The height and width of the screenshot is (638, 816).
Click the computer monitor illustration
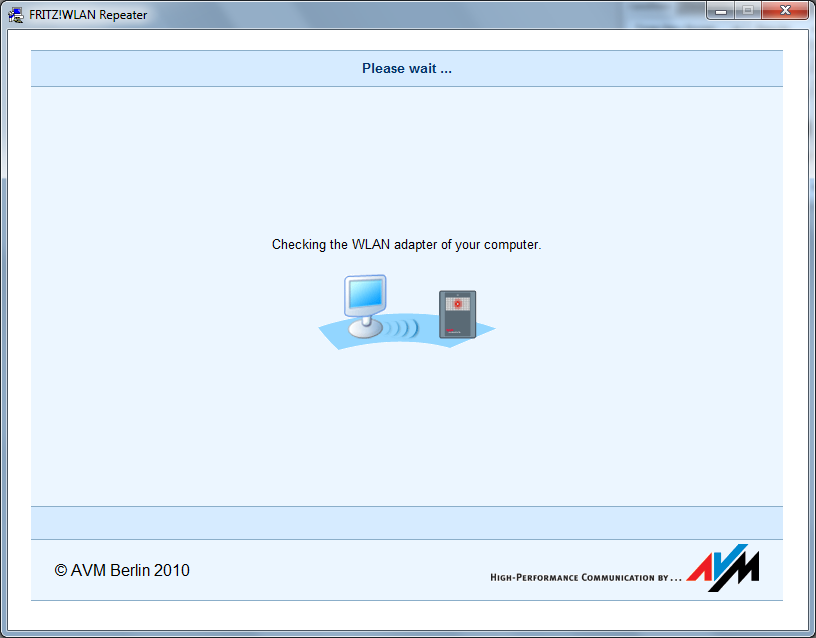tap(365, 297)
